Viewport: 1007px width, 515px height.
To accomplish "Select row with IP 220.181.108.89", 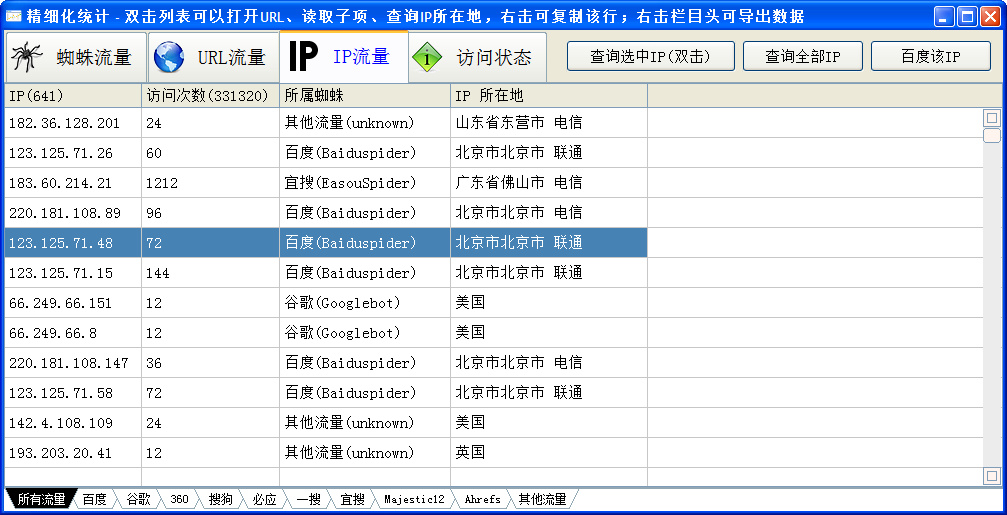I will (326, 213).
